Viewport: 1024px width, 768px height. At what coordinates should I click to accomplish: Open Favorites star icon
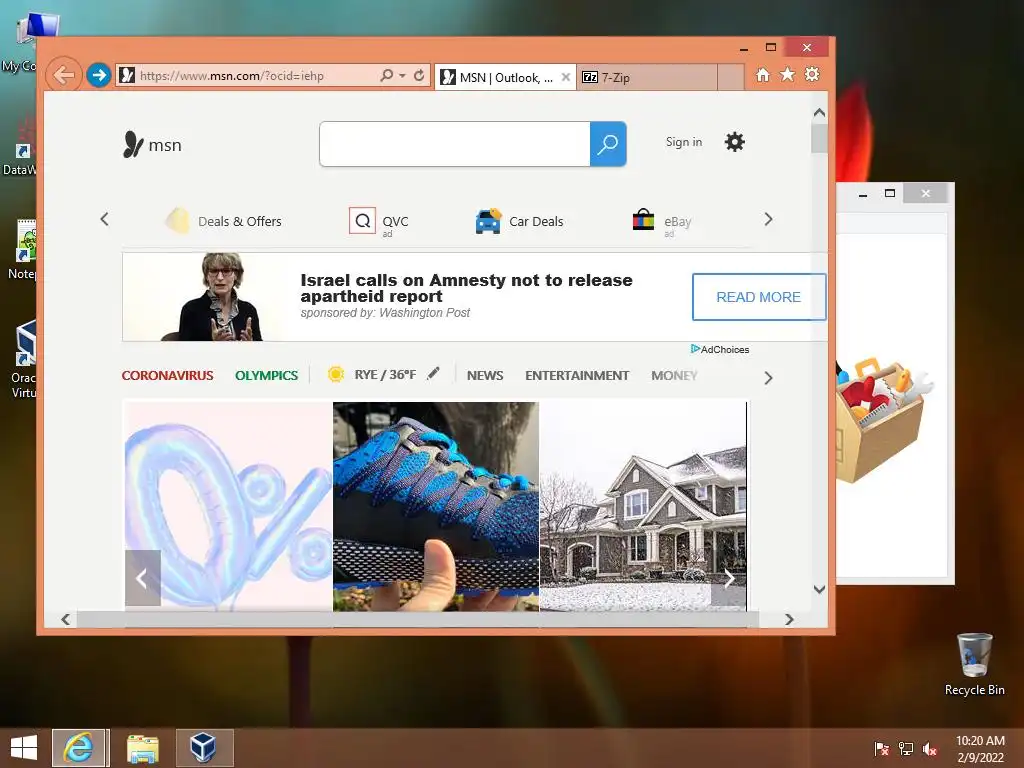click(788, 74)
